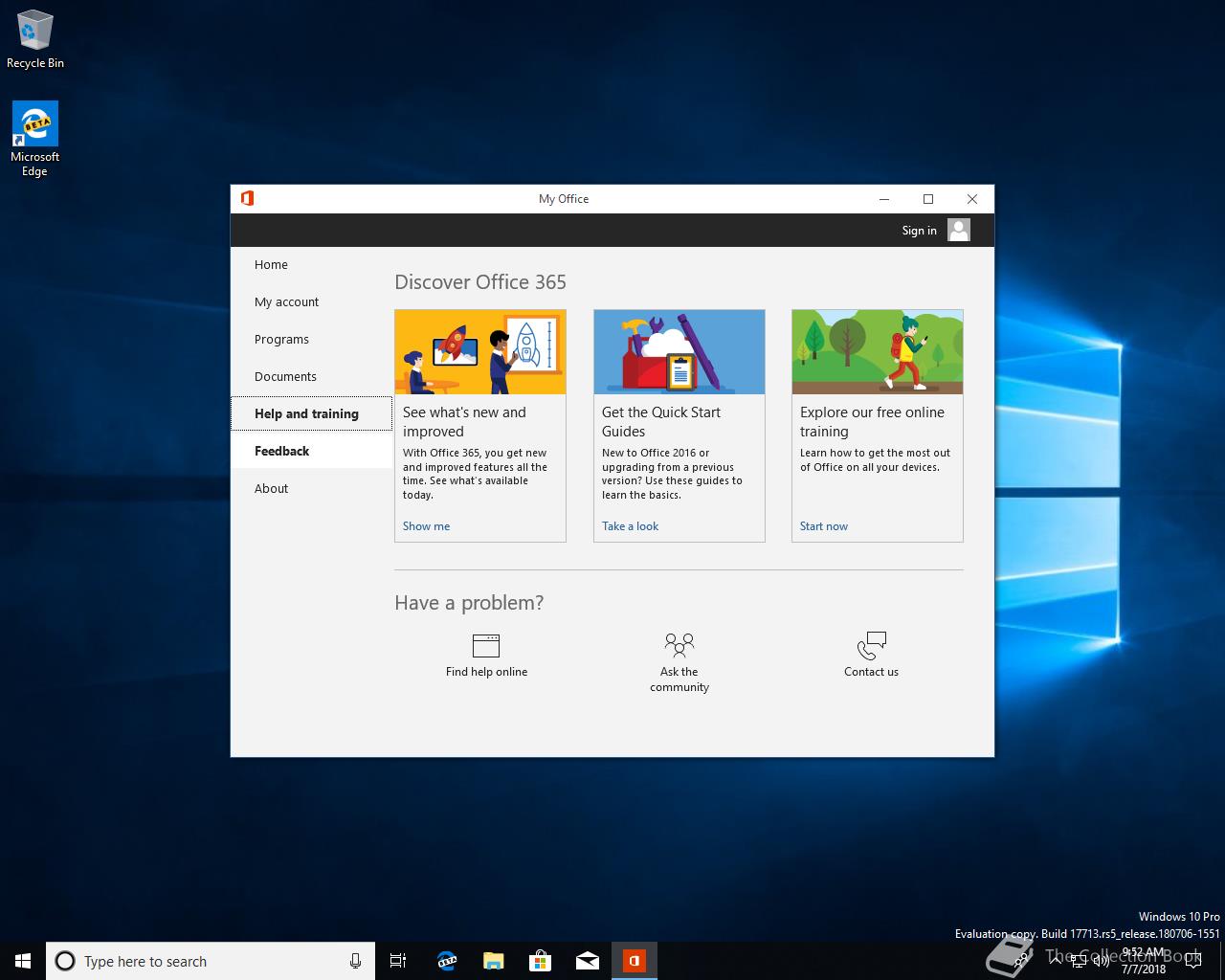
Task: Click the Get the Quick Start Guides heading
Action: (x=661, y=422)
